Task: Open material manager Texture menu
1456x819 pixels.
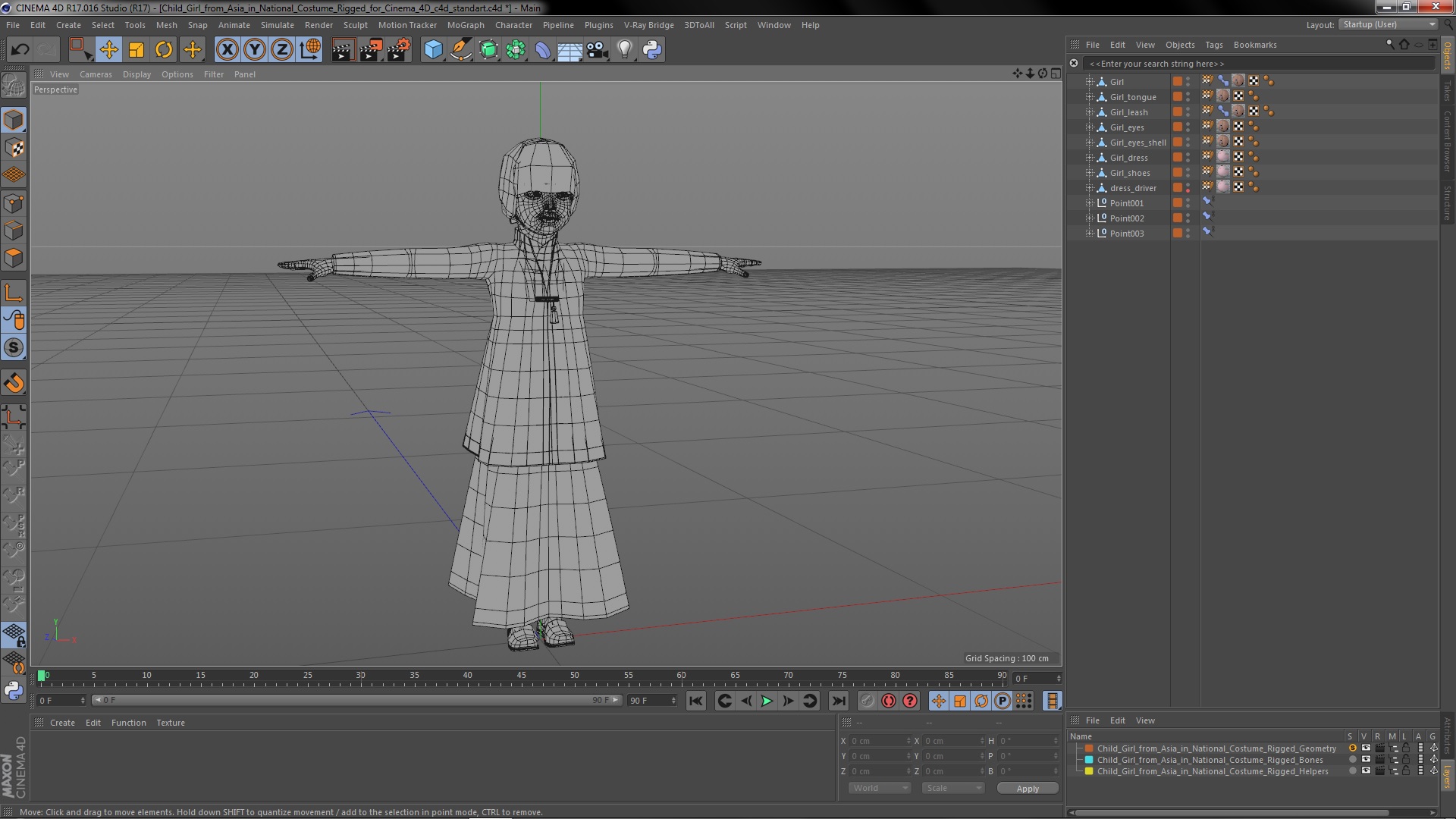Action: click(x=170, y=723)
